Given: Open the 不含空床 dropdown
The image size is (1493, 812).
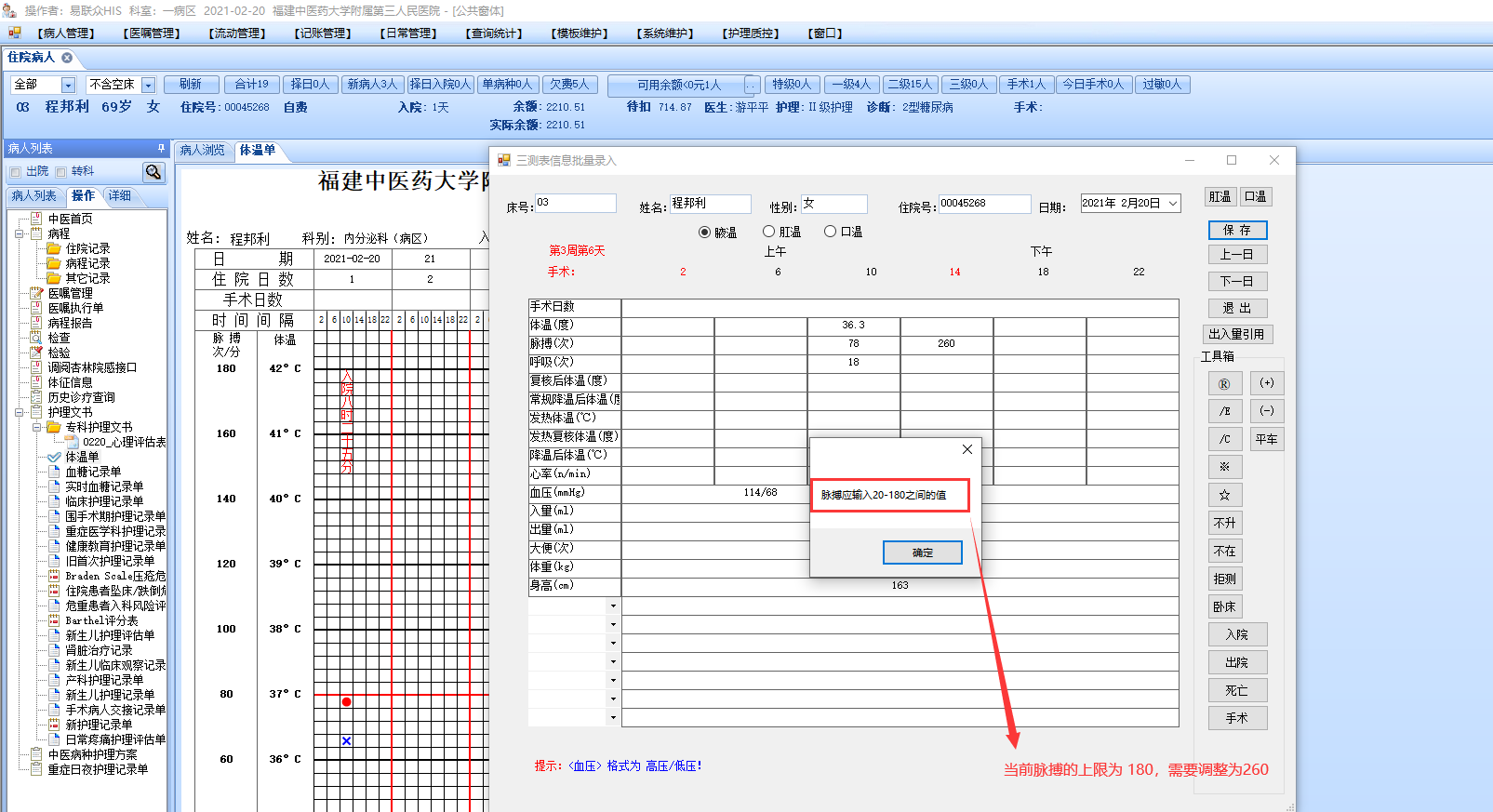Looking at the screenshot, I should pyautogui.click(x=149, y=85).
